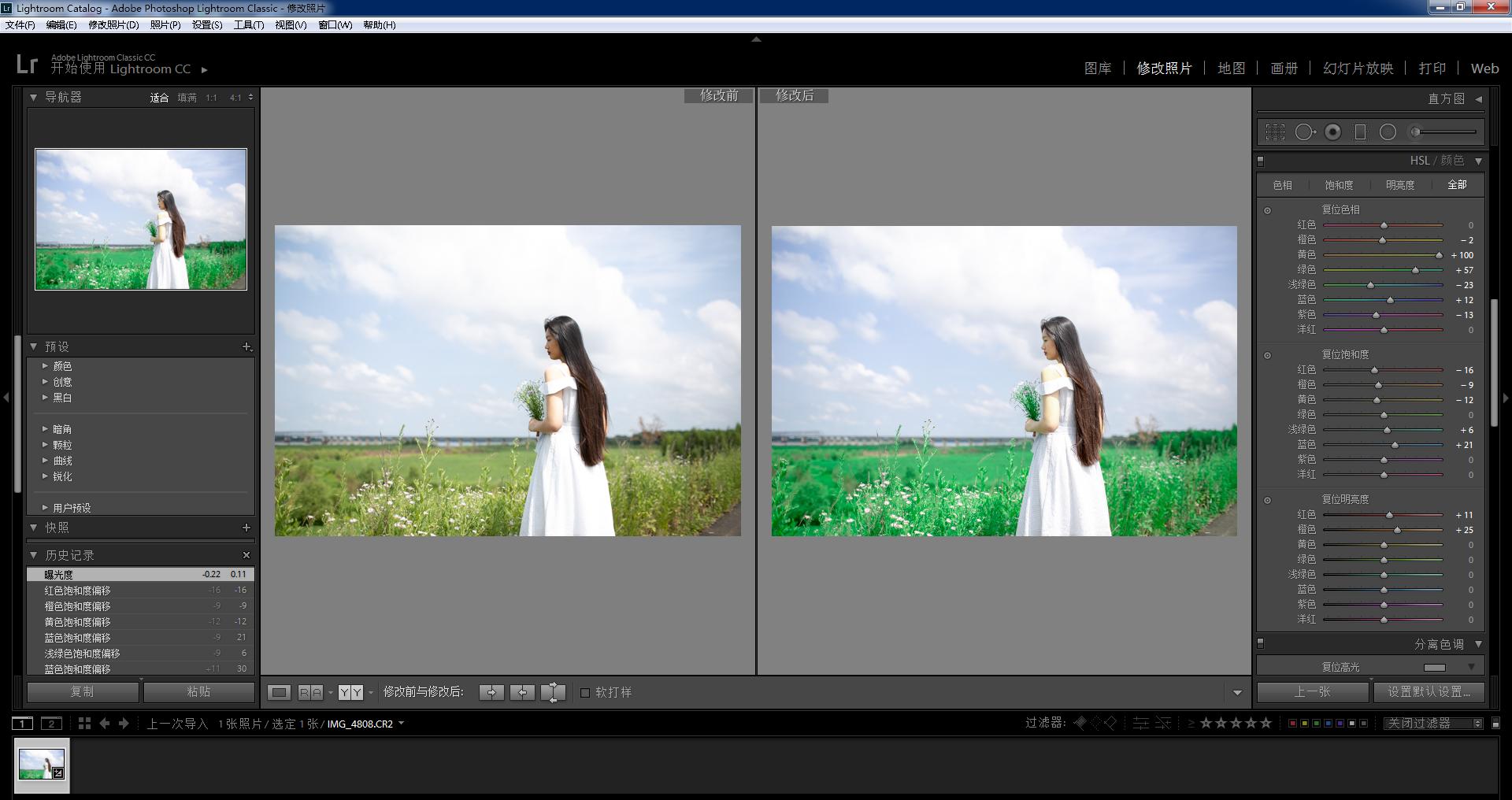Open the 视图(V) menu
1512x800 pixels.
(x=291, y=25)
